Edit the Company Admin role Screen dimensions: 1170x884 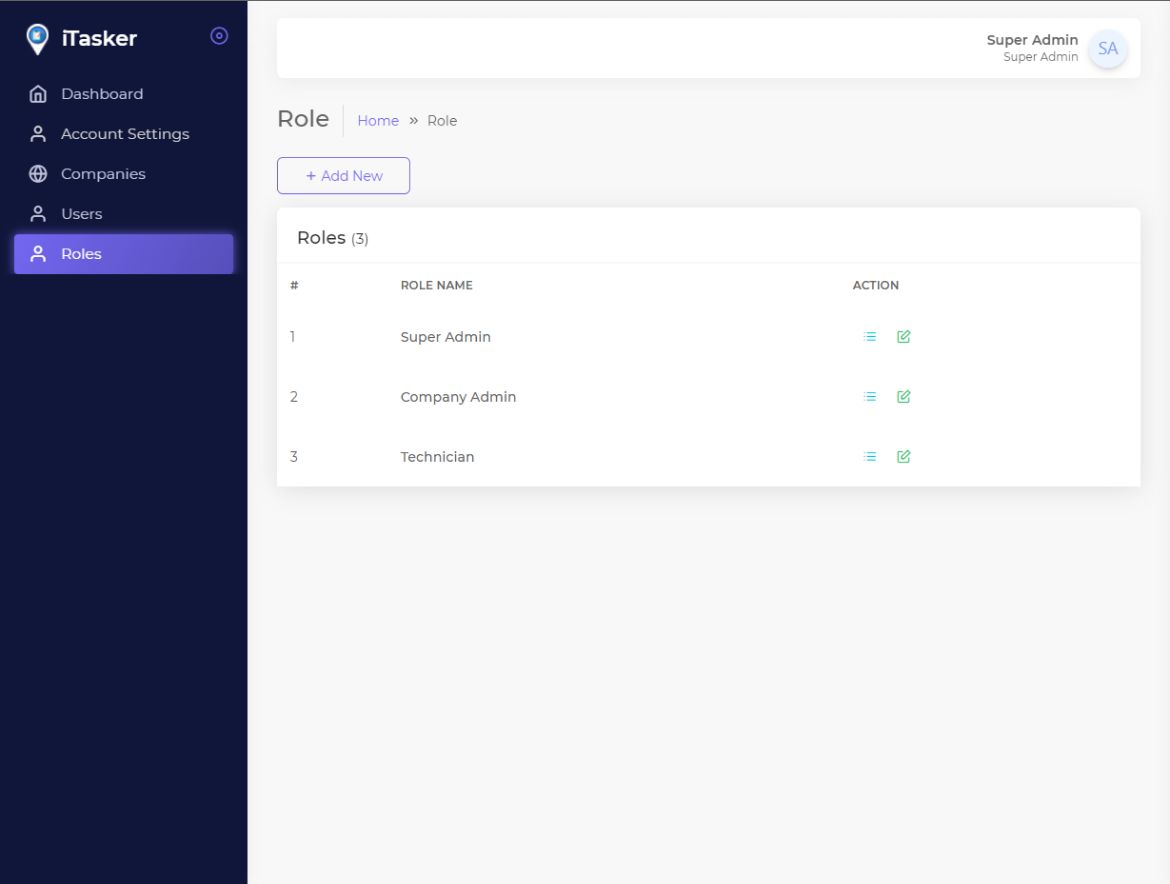(903, 397)
